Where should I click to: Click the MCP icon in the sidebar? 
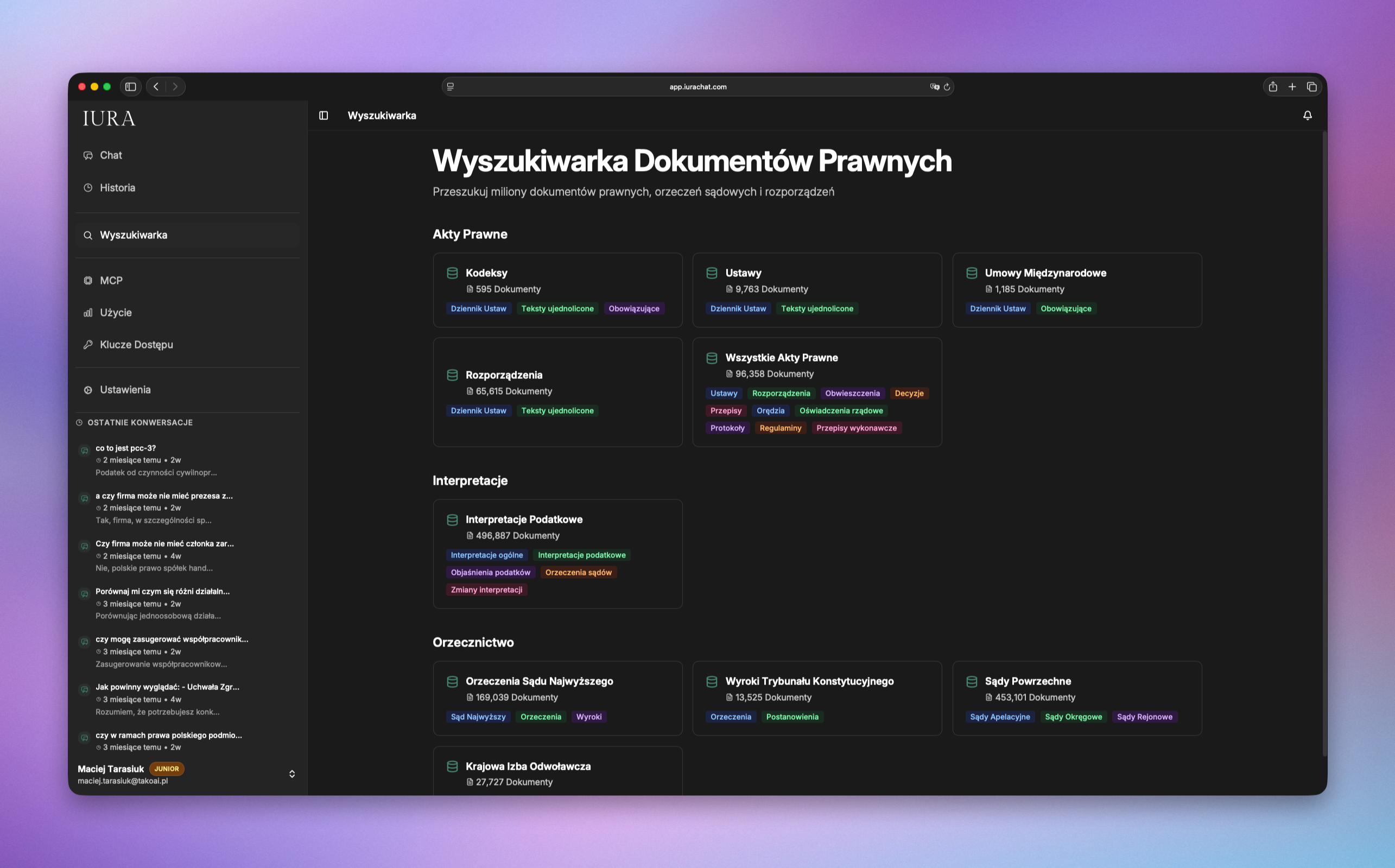pos(88,280)
